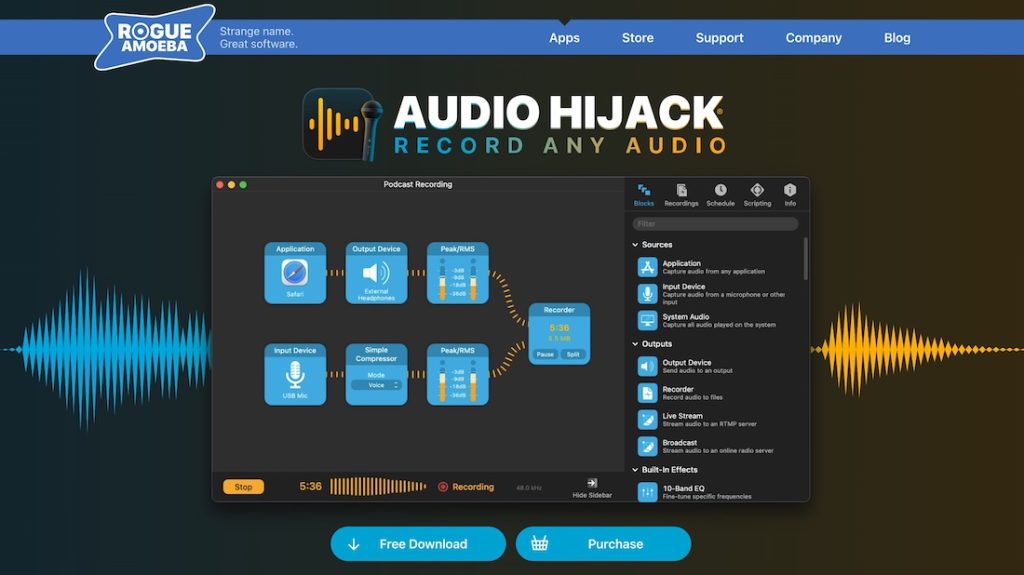This screenshot has width=1024, height=575.
Task: Open the Schedule clock icon
Action: pos(720,191)
